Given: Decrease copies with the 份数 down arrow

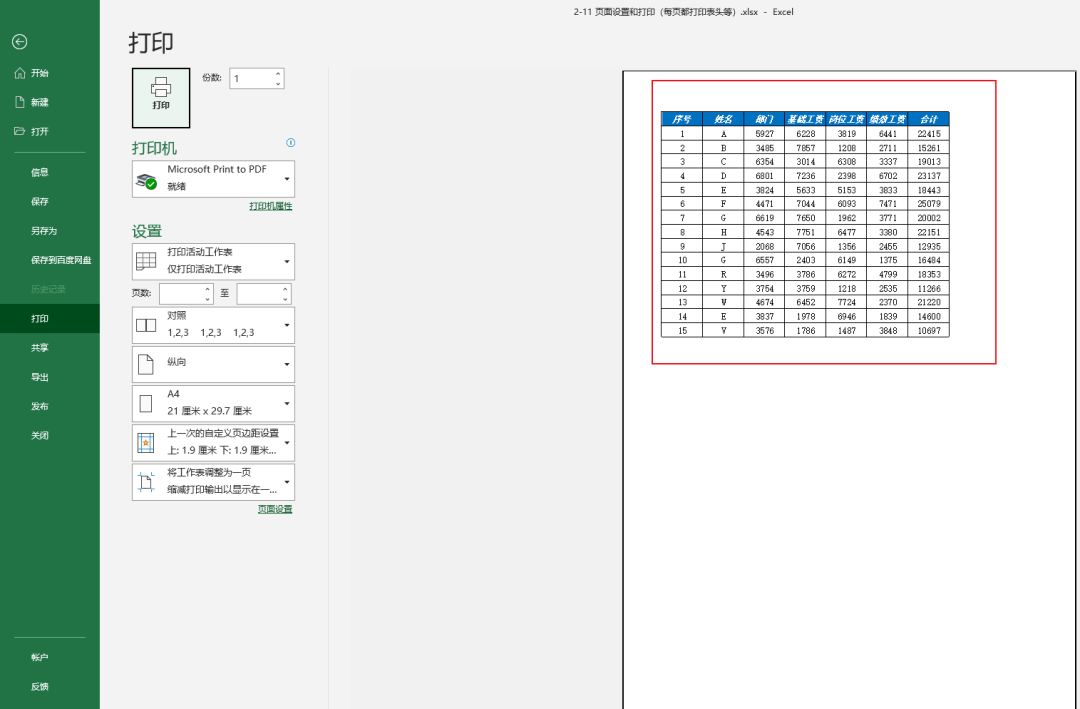Looking at the screenshot, I should (x=278, y=83).
